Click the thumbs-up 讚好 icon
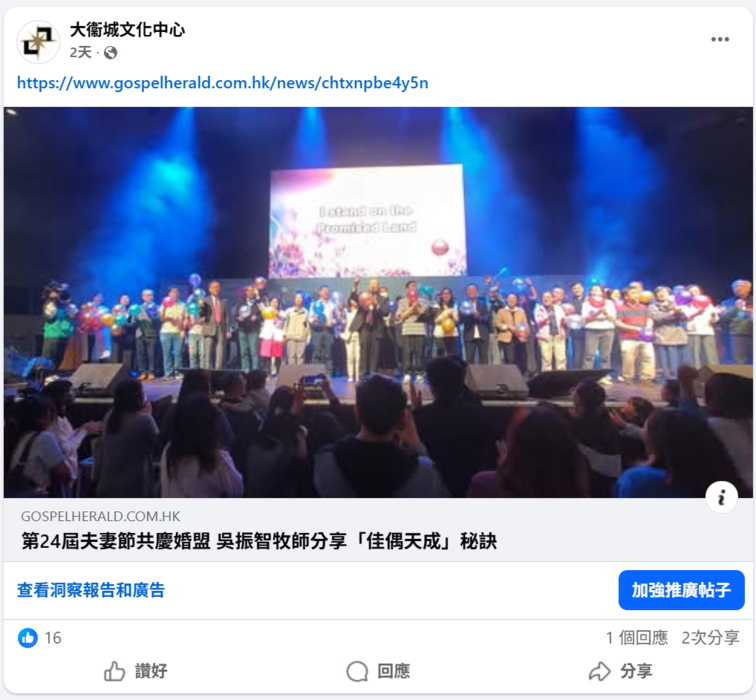This screenshot has width=756, height=700. 114,671
